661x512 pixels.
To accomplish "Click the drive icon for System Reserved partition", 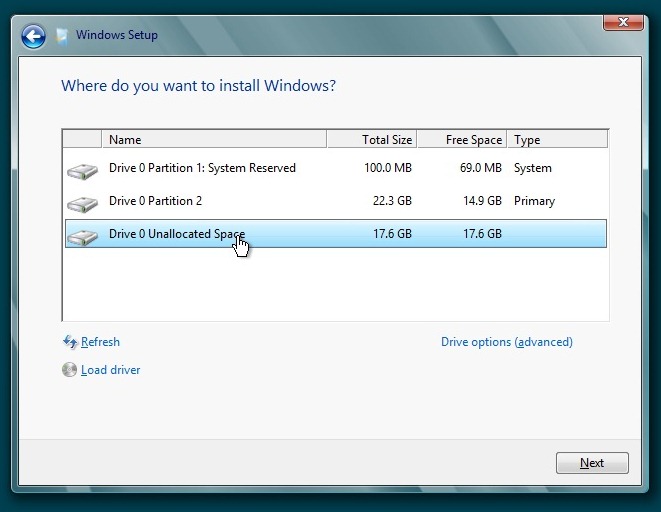I will coord(82,171).
